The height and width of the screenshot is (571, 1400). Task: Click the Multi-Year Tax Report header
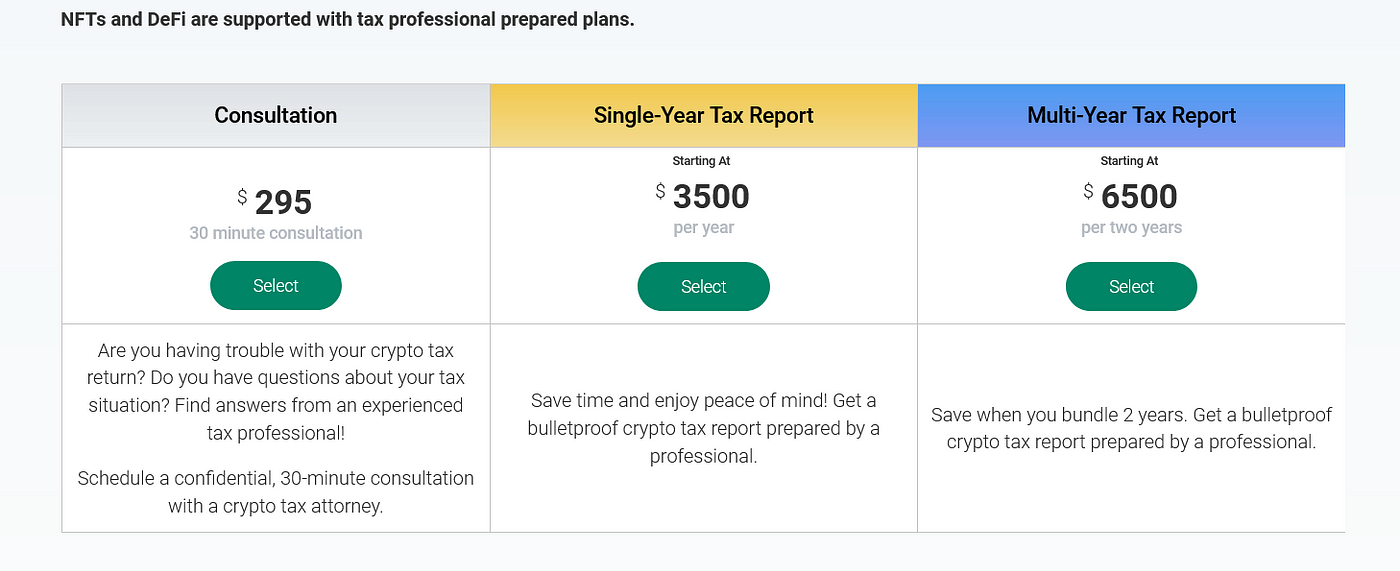1131,116
